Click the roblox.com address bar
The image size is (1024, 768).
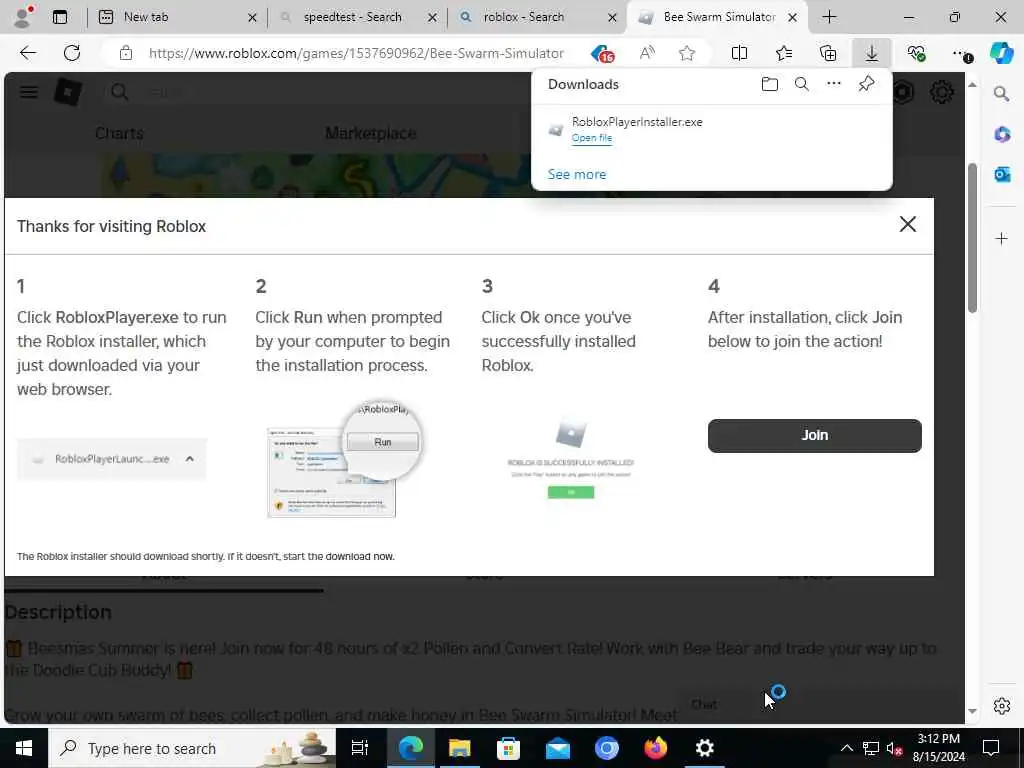click(356, 53)
